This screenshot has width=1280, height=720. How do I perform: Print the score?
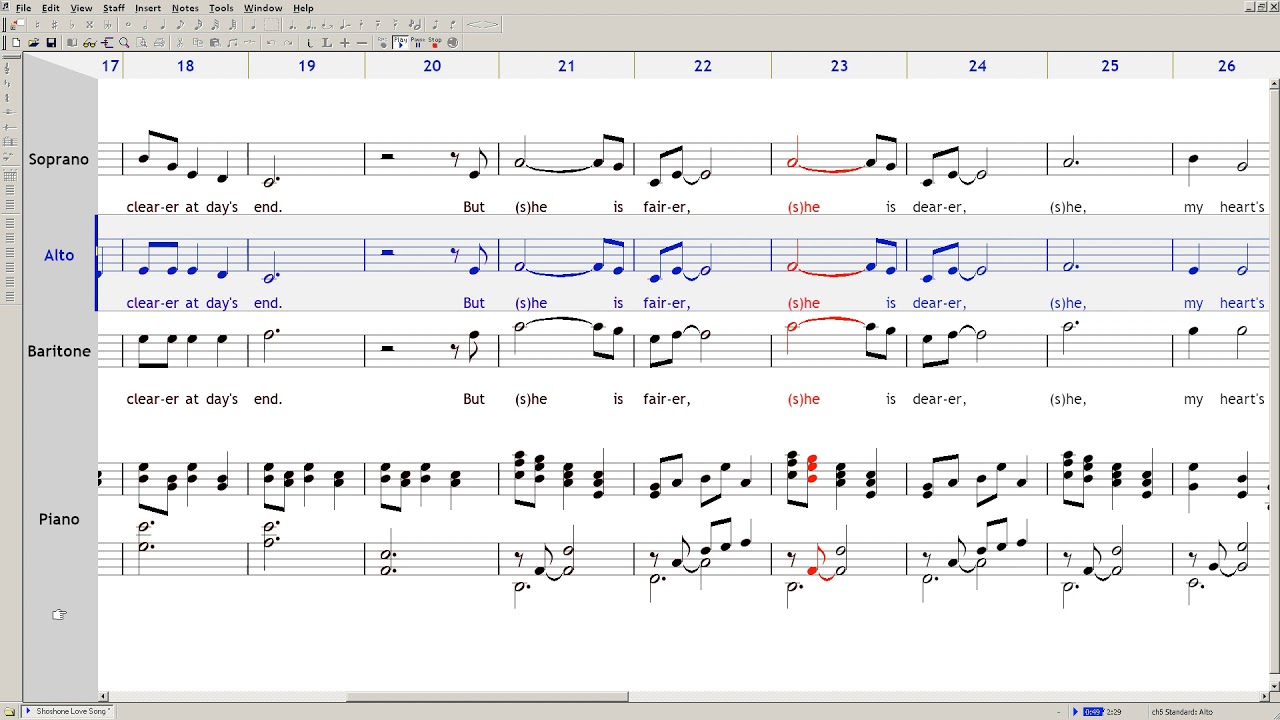click(x=159, y=43)
